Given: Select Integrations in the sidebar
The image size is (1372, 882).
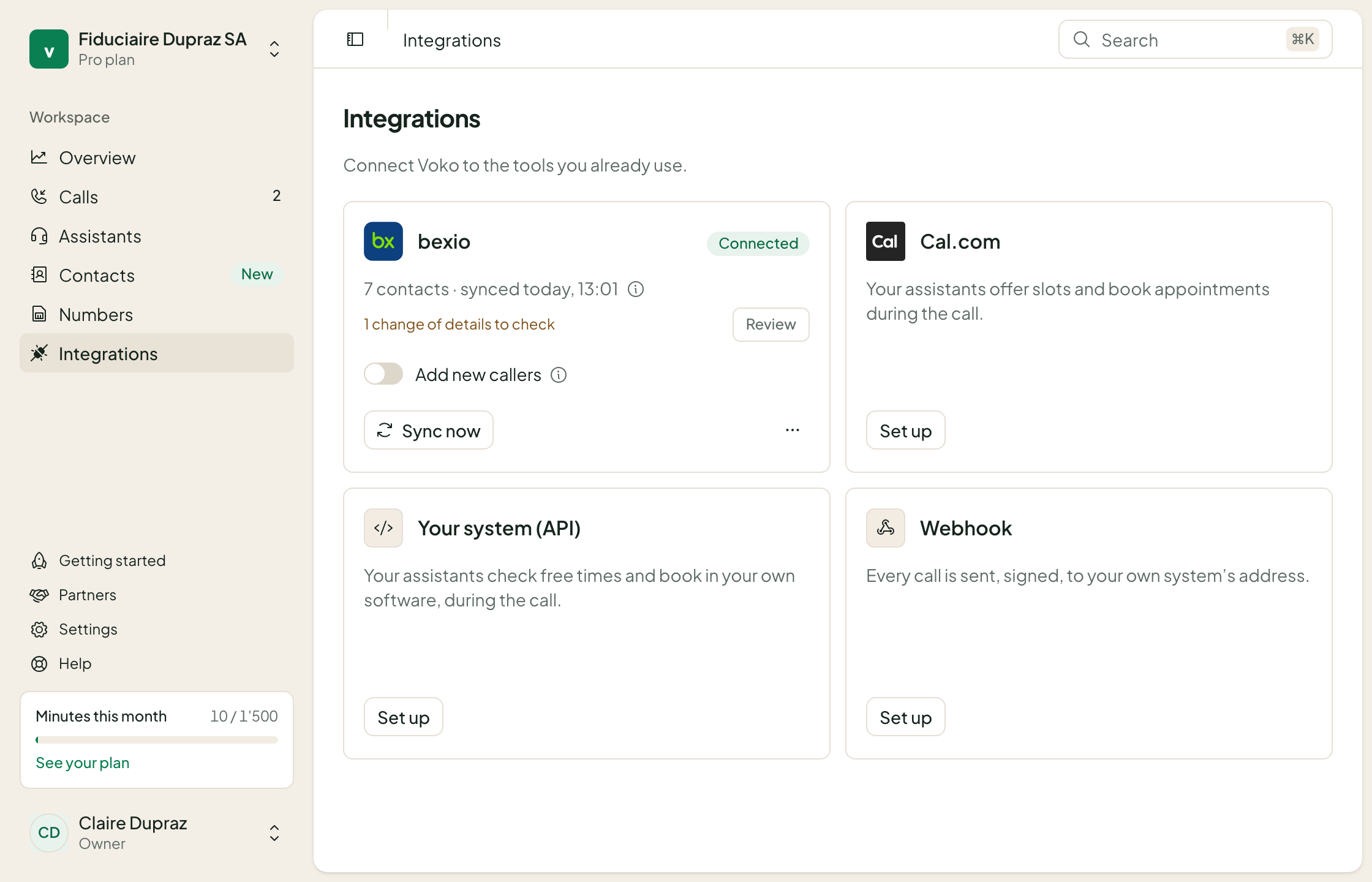Looking at the screenshot, I should pyautogui.click(x=157, y=353).
